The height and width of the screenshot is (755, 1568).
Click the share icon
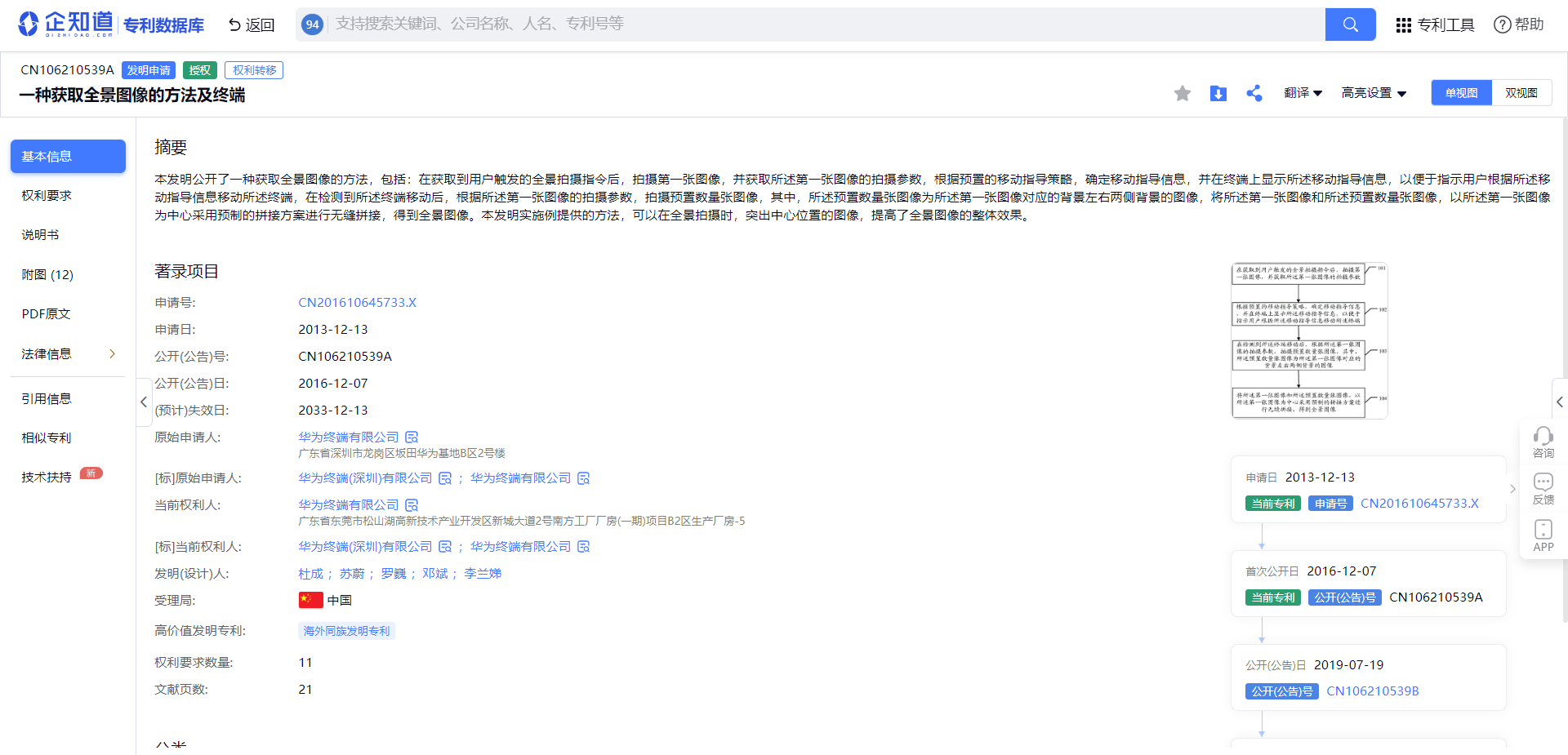tap(1254, 93)
